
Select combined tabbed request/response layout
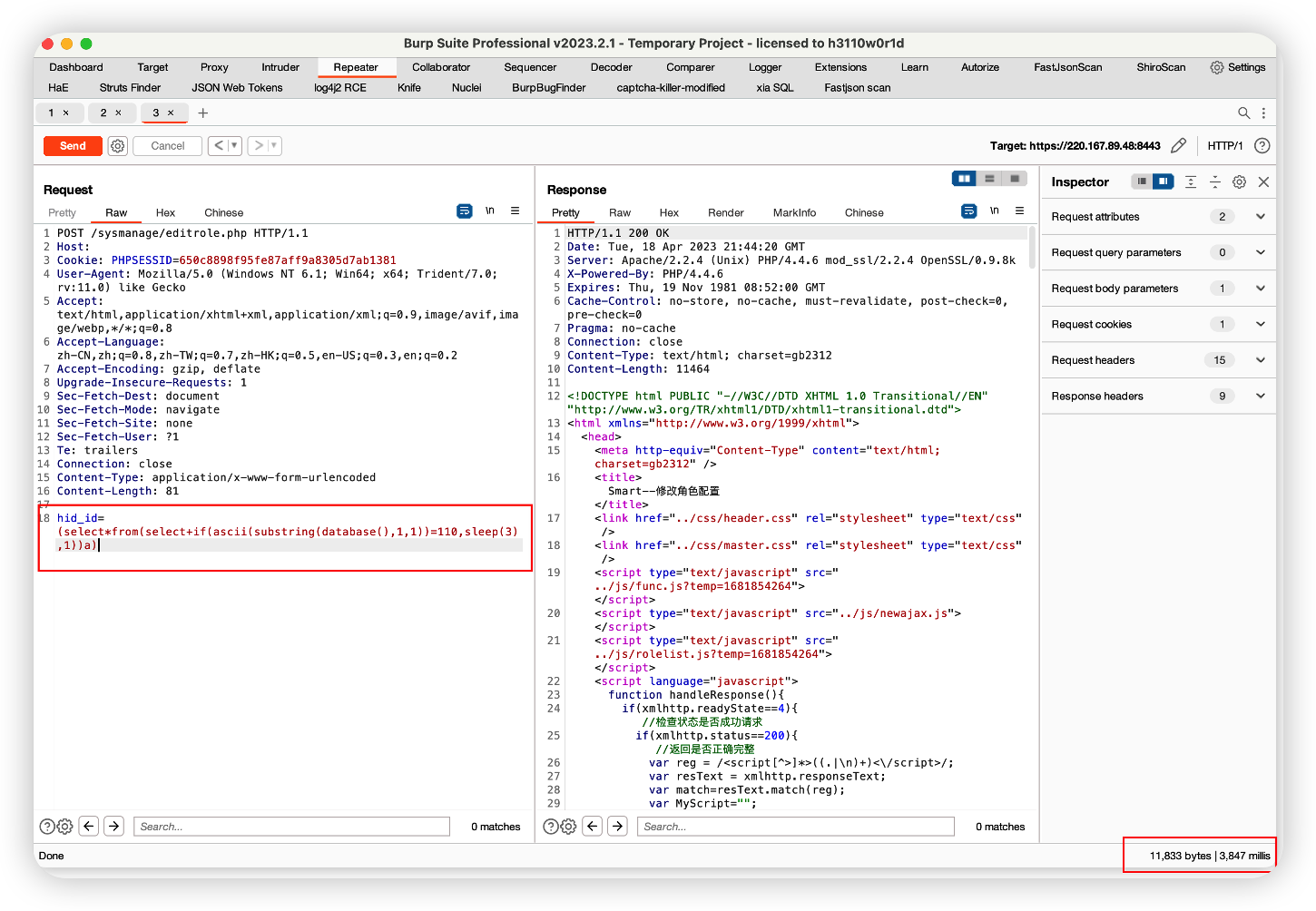1015,179
